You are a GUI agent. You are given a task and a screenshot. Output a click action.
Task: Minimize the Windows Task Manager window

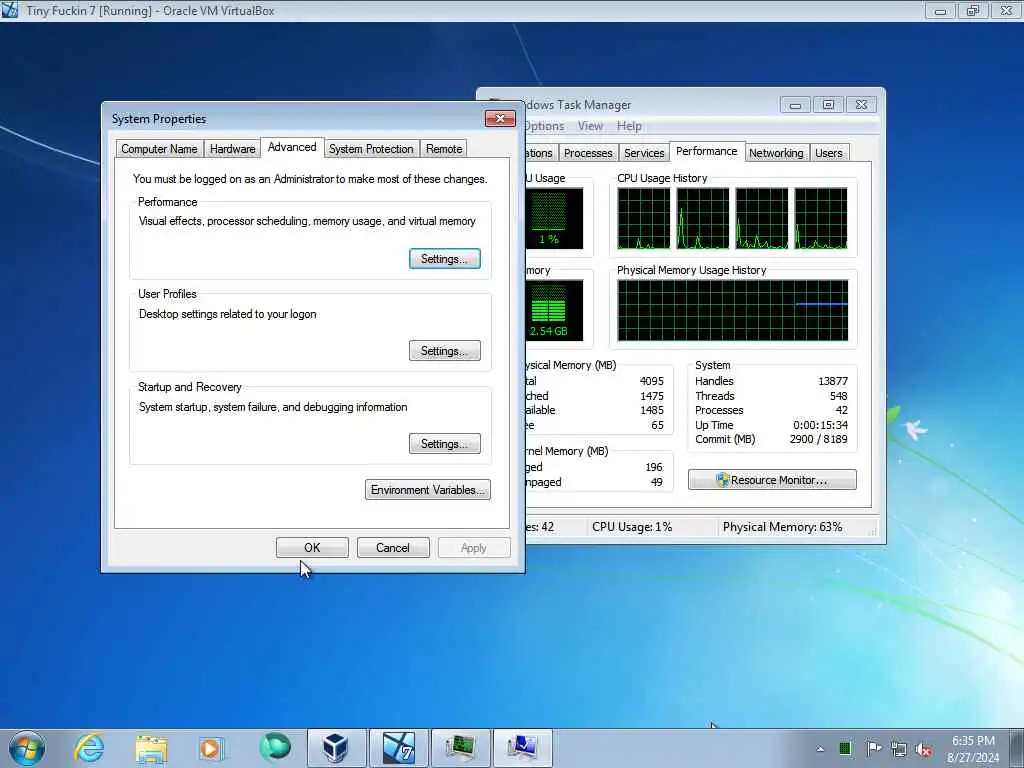[x=795, y=104]
